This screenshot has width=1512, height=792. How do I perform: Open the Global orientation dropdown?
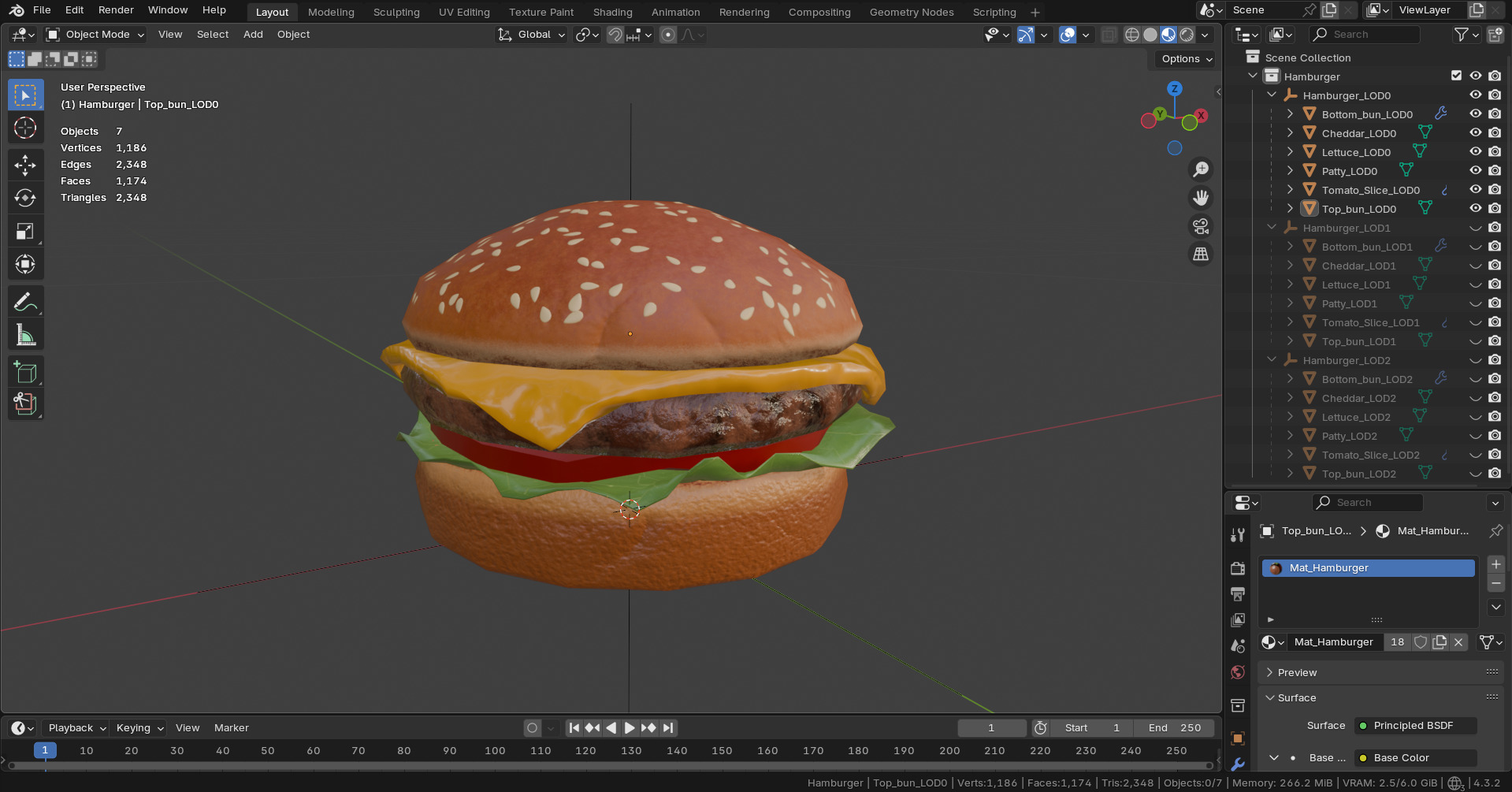point(531,35)
